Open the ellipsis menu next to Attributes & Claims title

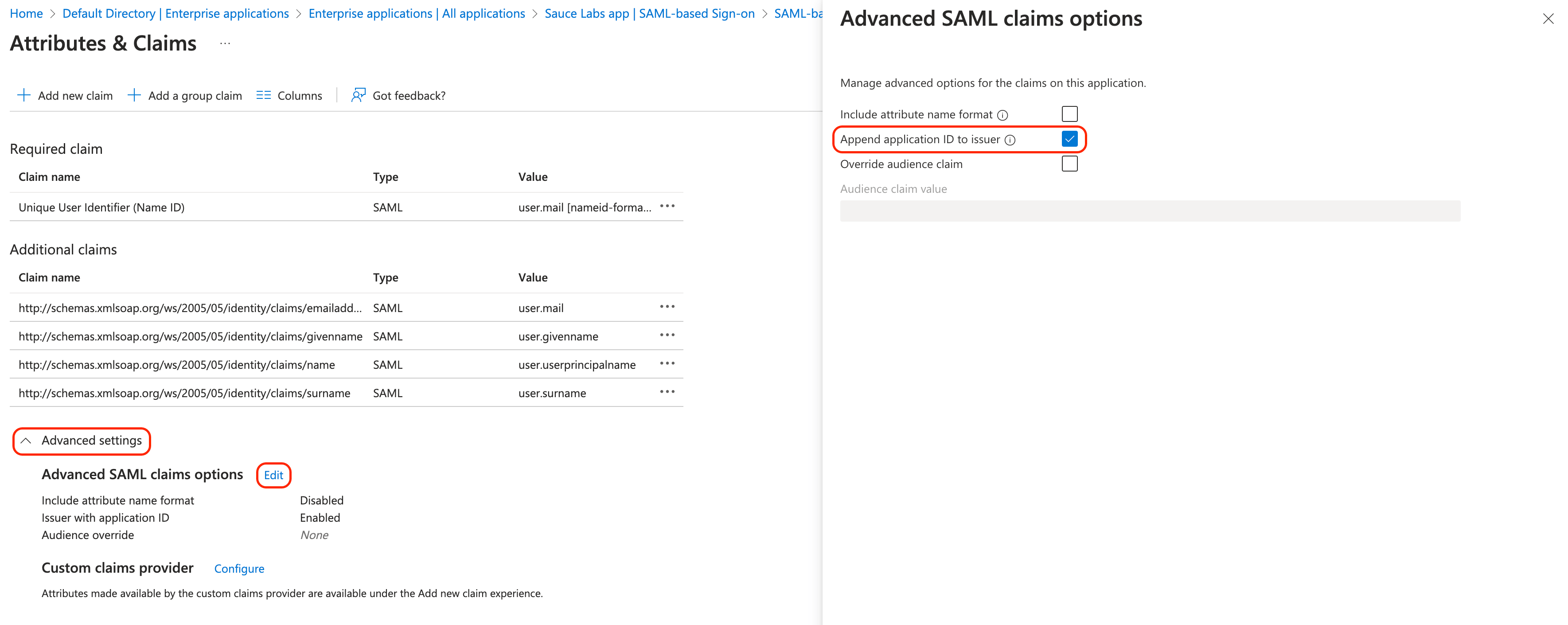(225, 43)
